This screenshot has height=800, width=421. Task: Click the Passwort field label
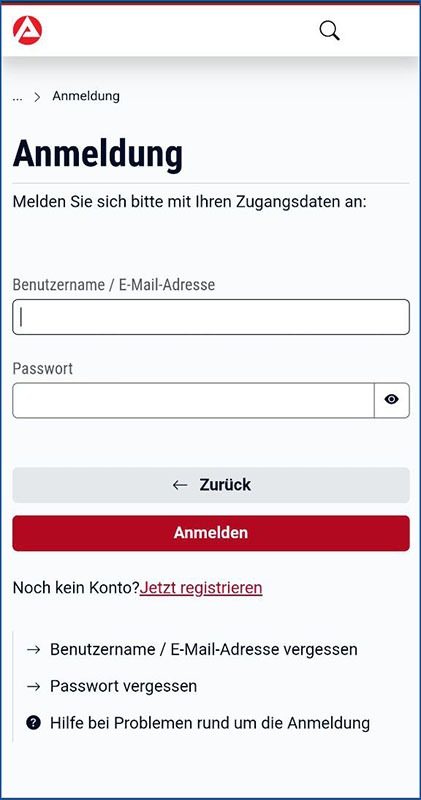[43, 368]
